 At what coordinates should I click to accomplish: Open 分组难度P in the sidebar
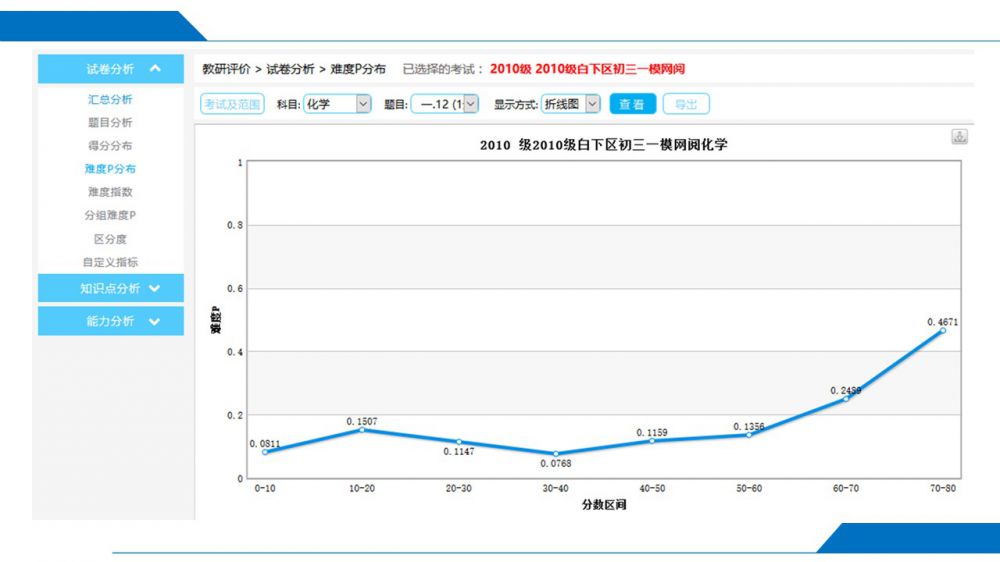pos(110,215)
